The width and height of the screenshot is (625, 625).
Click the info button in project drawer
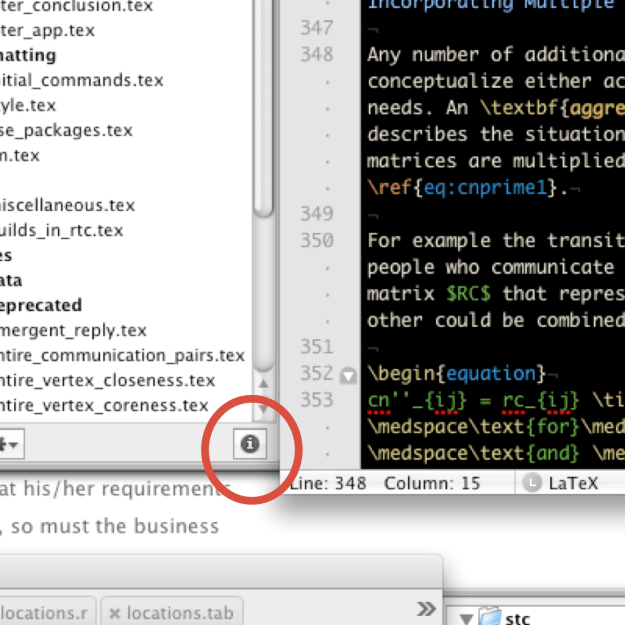point(250,444)
